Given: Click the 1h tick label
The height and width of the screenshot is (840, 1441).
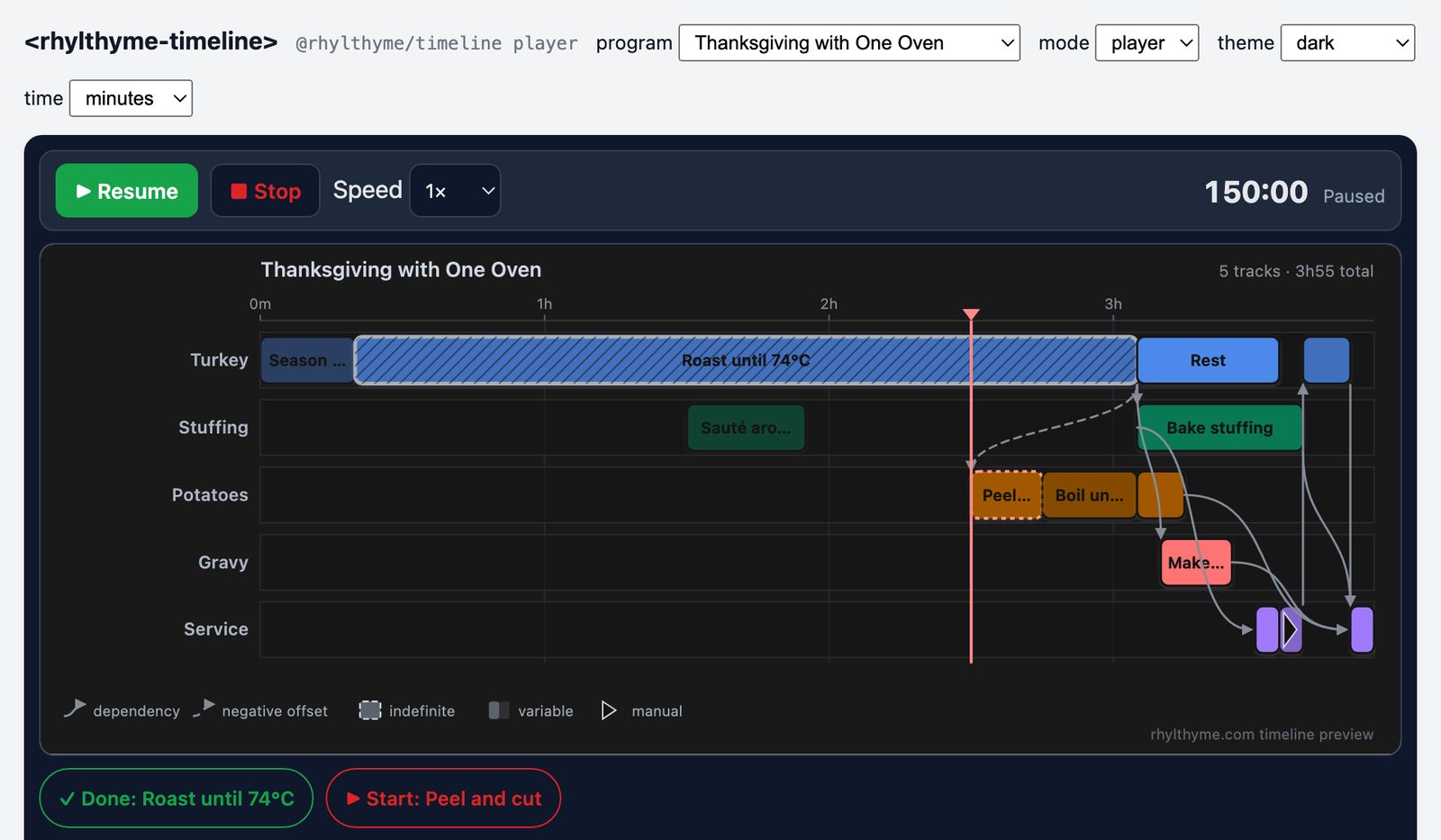Looking at the screenshot, I should click(544, 304).
